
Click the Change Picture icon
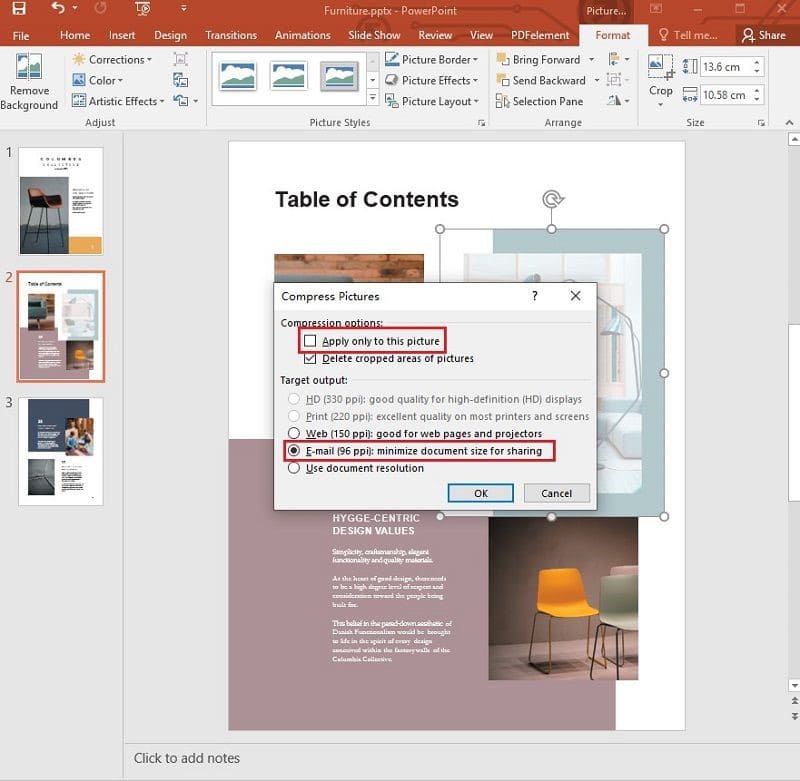[180, 80]
